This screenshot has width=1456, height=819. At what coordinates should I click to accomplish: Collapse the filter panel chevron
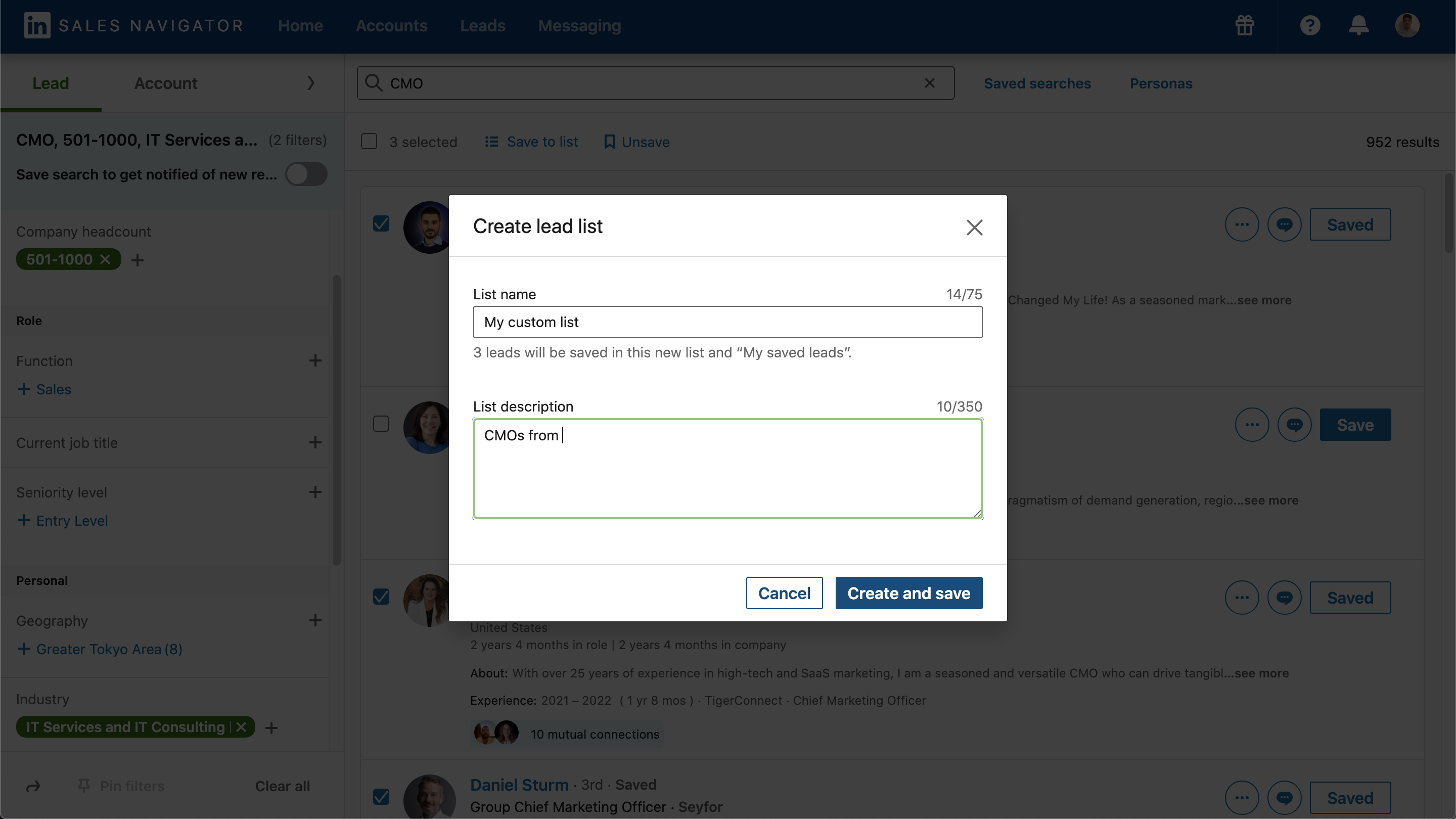tap(310, 83)
